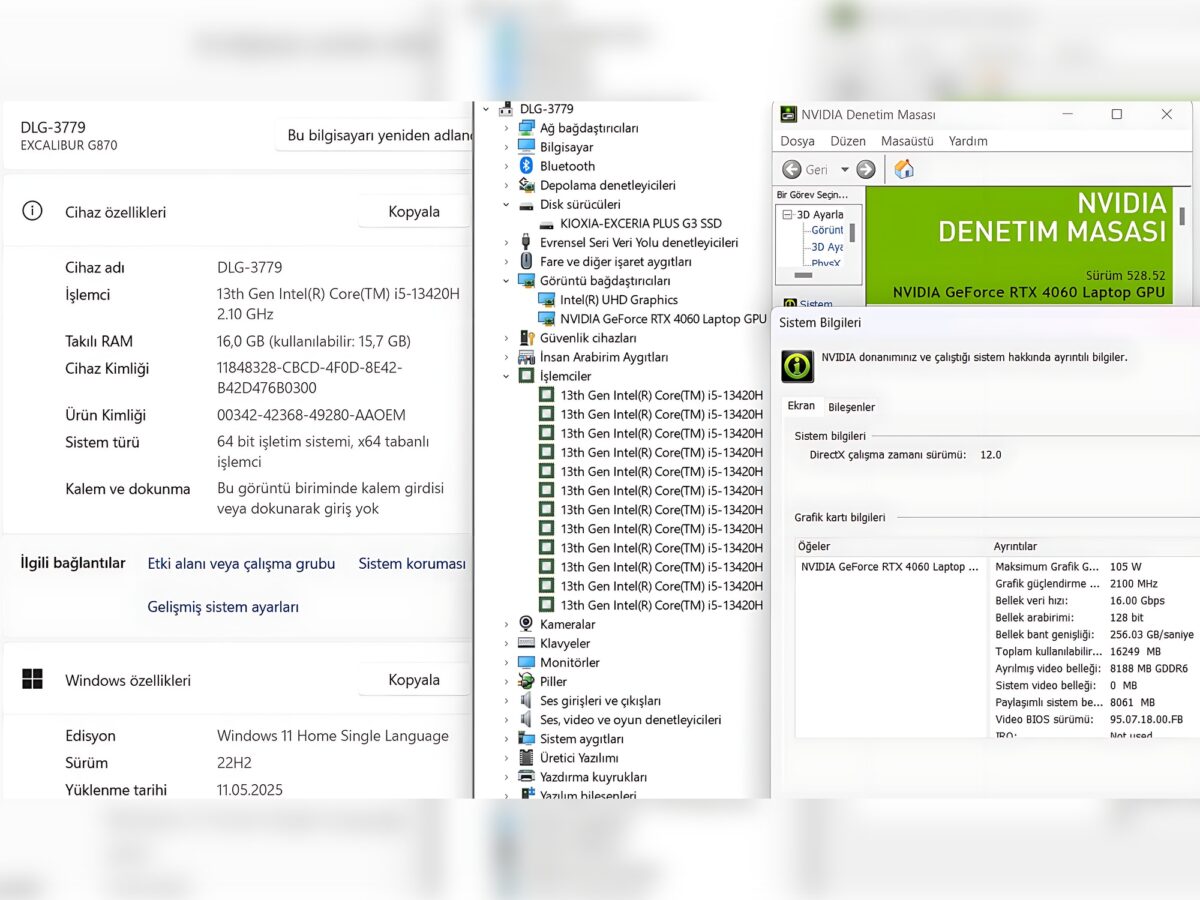Click the 00342-42368-49280-AAOEM product ID
Image resolution: width=1200 pixels, height=900 pixels.
coord(311,415)
